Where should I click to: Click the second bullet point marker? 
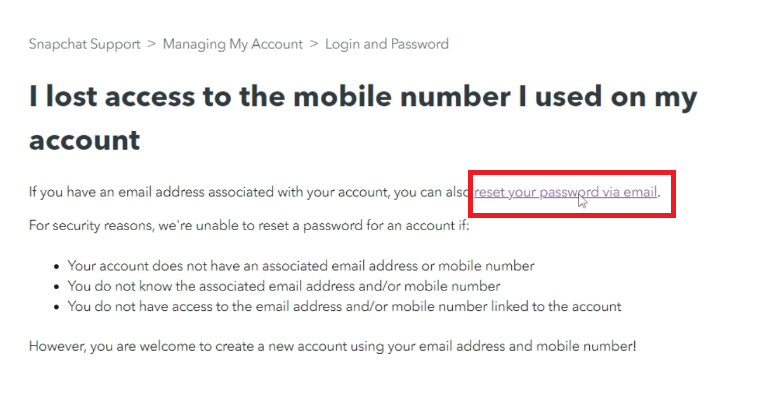click(x=55, y=287)
